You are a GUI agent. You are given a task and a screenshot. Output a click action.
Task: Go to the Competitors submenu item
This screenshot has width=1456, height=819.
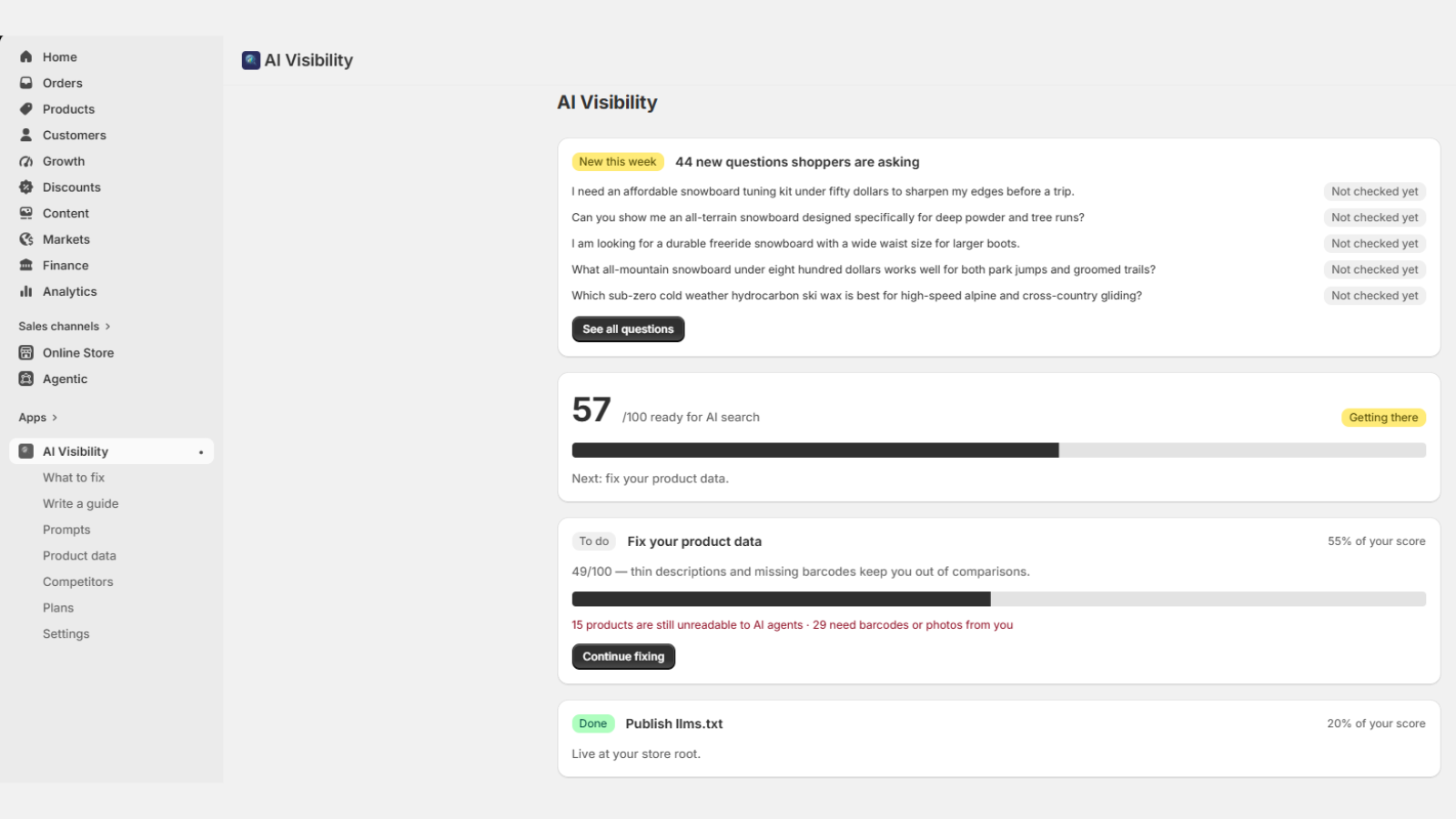(78, 581)
